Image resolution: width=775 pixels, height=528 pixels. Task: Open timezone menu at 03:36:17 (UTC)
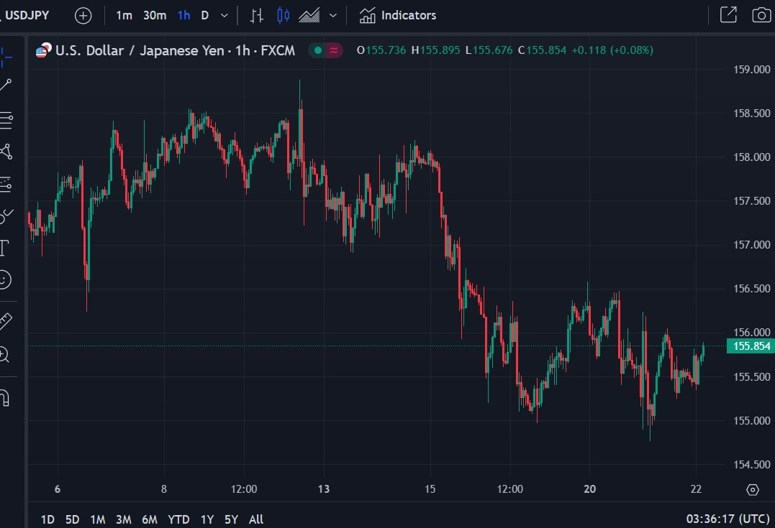click(728, 519)
